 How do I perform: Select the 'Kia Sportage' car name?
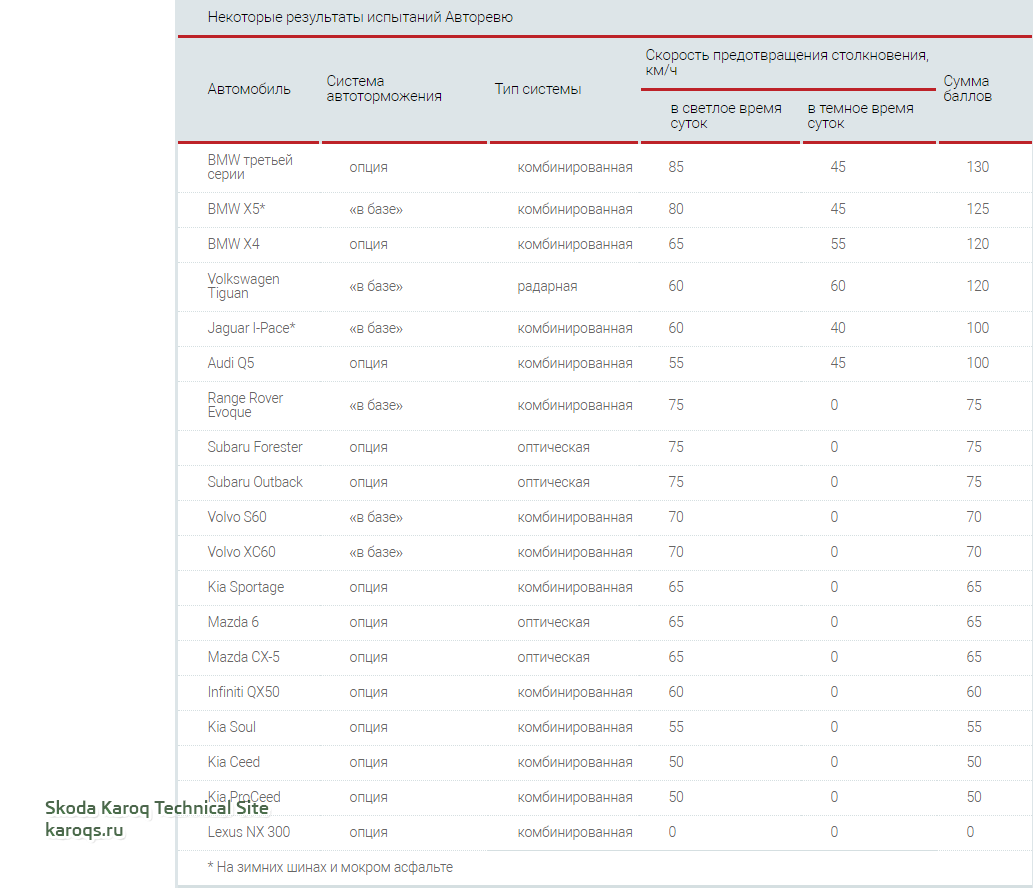point(246,587)
